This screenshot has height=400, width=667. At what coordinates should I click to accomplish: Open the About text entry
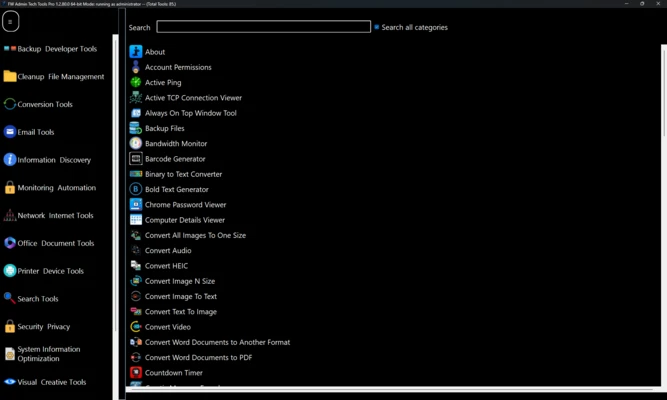(155, 52)
